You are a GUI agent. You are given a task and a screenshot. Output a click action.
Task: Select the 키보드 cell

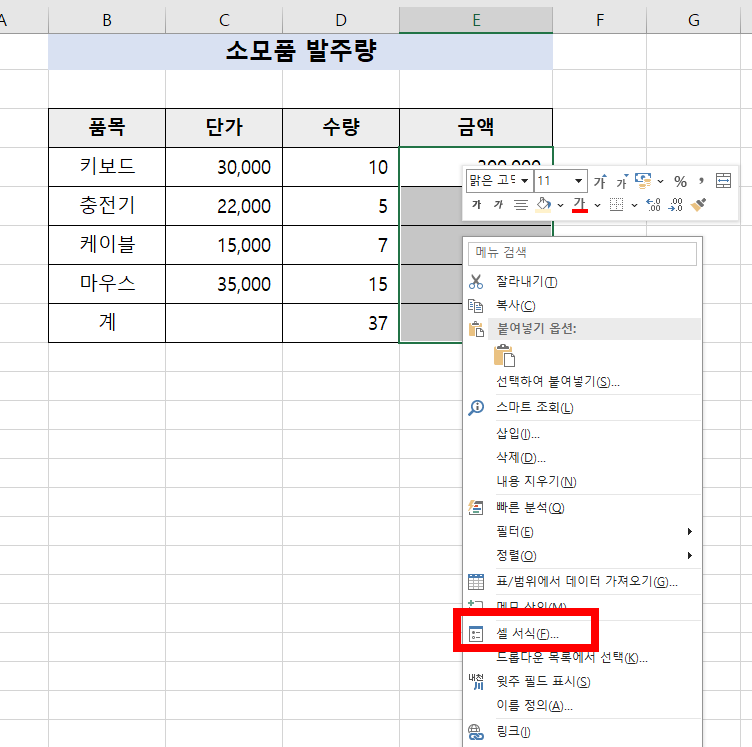click(107, 167)
